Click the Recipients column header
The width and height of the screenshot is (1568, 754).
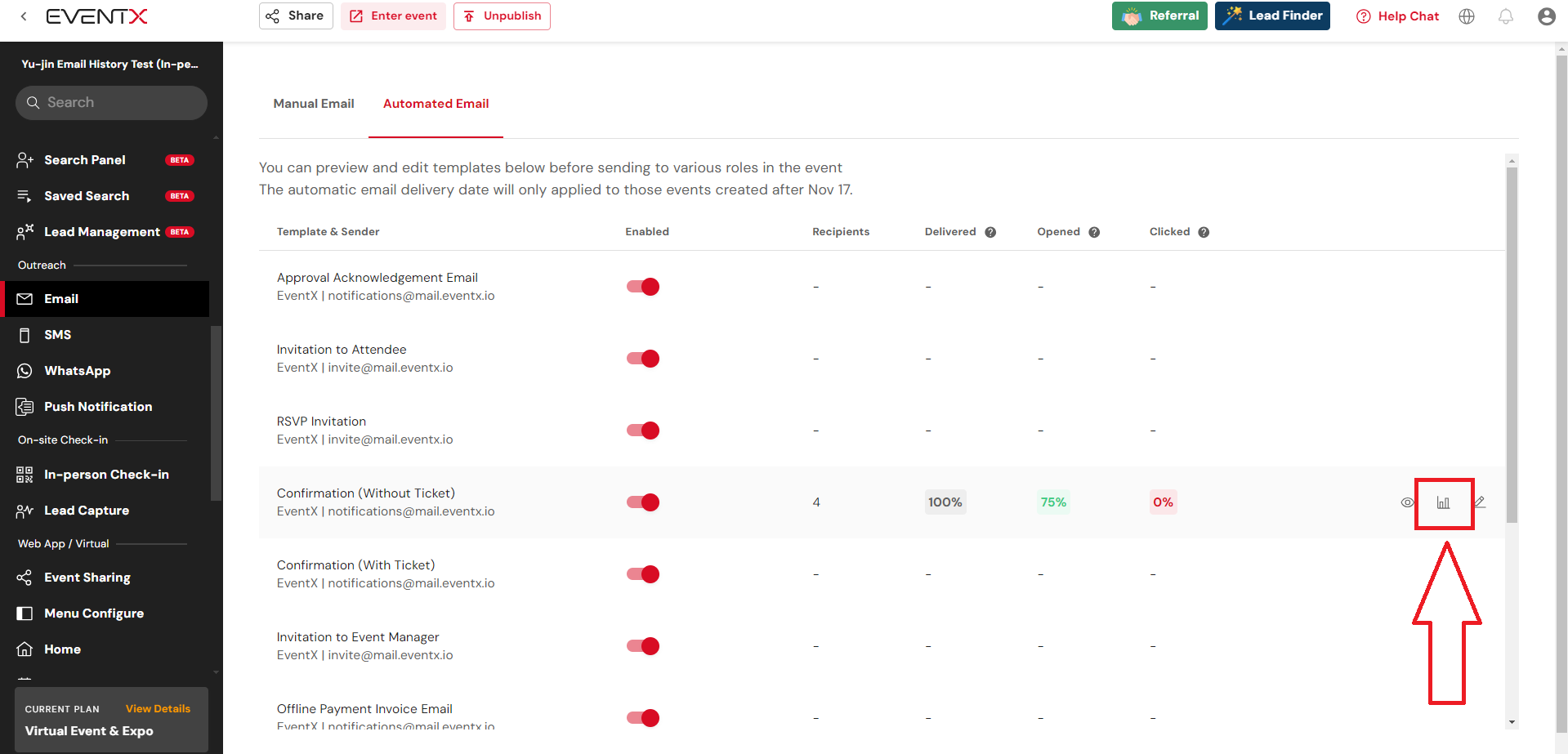tap(841, 232)
